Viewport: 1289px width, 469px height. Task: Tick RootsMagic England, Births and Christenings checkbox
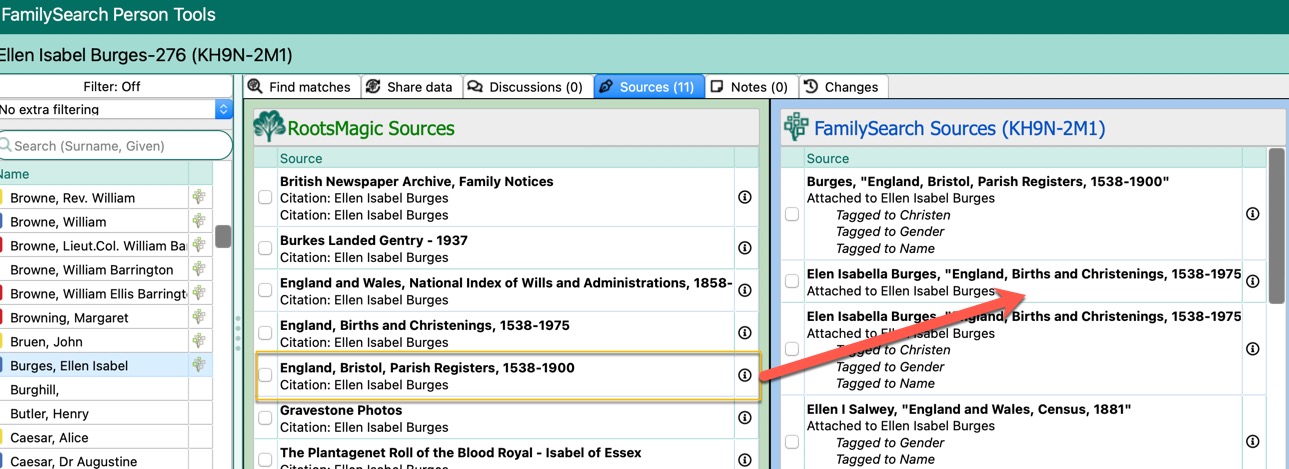(x=265, y=333)
